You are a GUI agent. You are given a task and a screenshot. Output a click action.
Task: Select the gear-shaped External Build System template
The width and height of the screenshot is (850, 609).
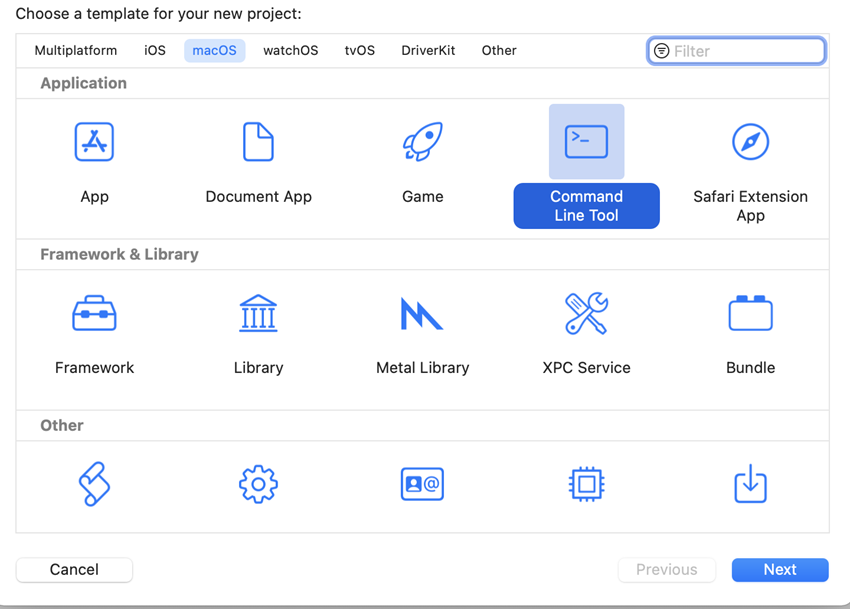258,484
